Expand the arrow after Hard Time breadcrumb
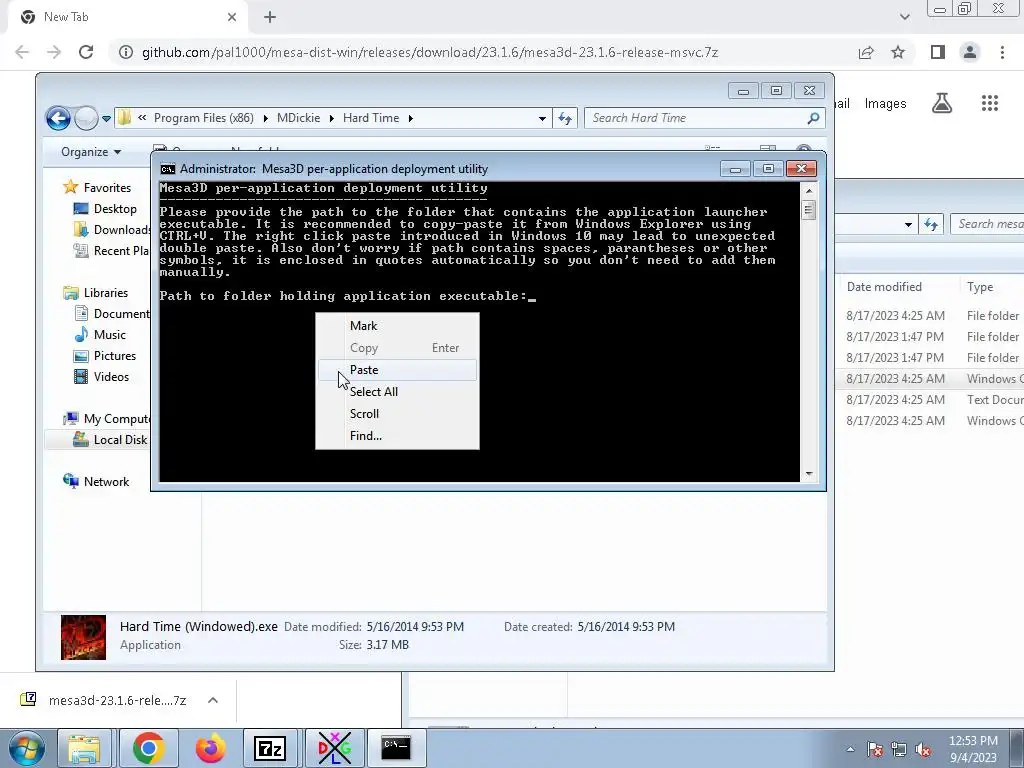This screenshot has height=768, width=1024. [410, 118]
